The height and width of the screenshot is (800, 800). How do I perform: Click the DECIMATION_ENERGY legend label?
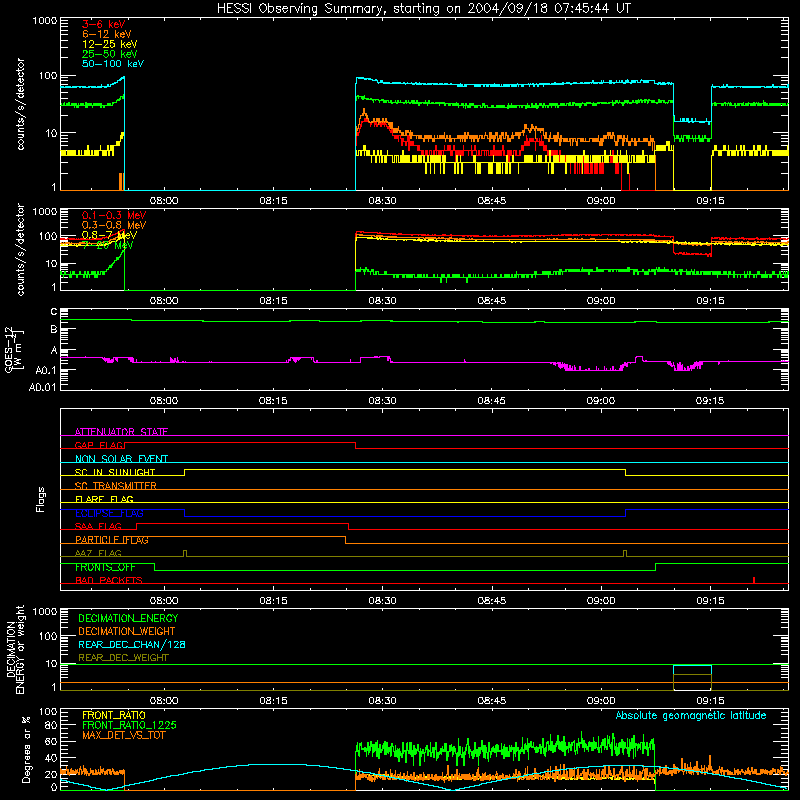(128, 618)
